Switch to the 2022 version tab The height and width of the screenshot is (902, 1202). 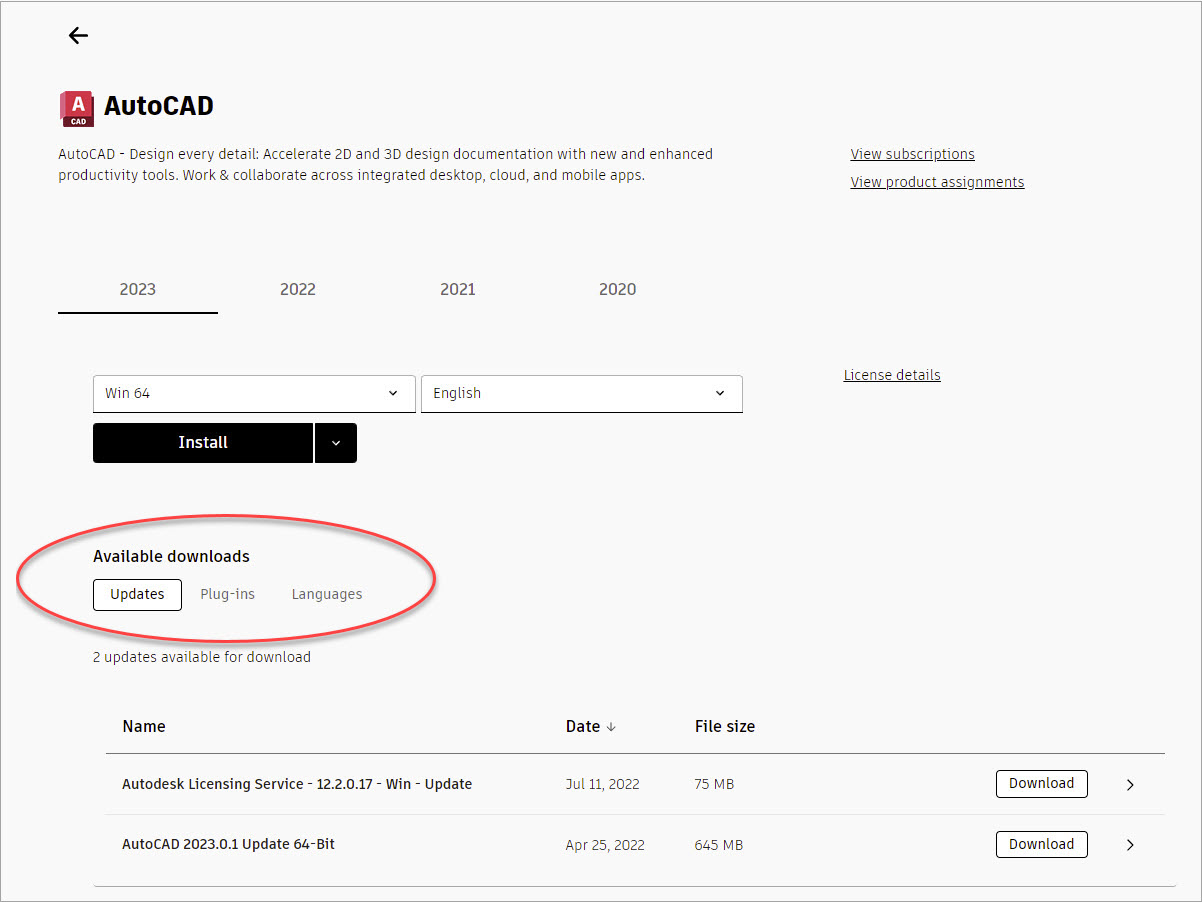coord(297,289)
